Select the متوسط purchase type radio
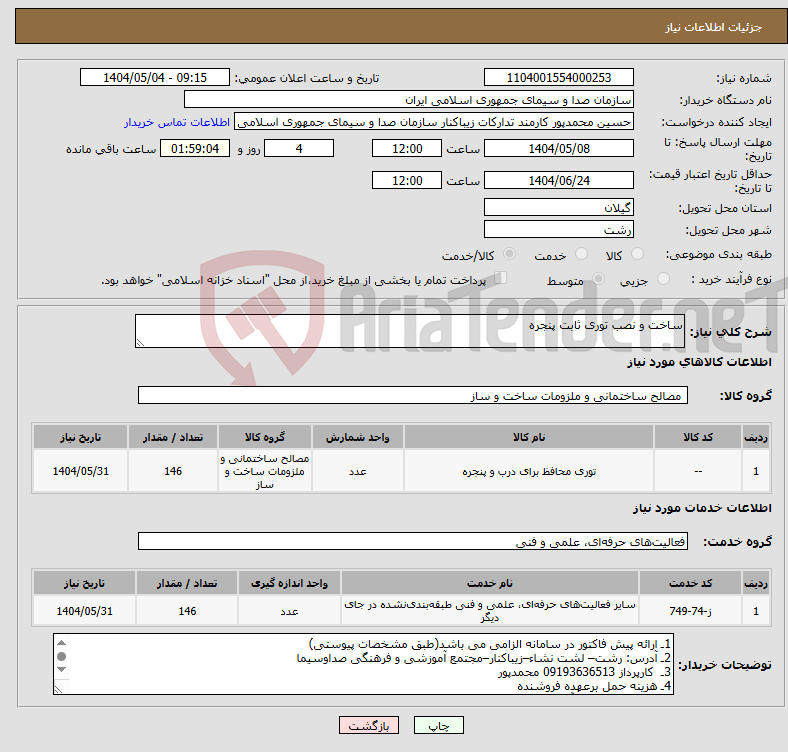Screen dimensions: 788x752 click(598, 278)
